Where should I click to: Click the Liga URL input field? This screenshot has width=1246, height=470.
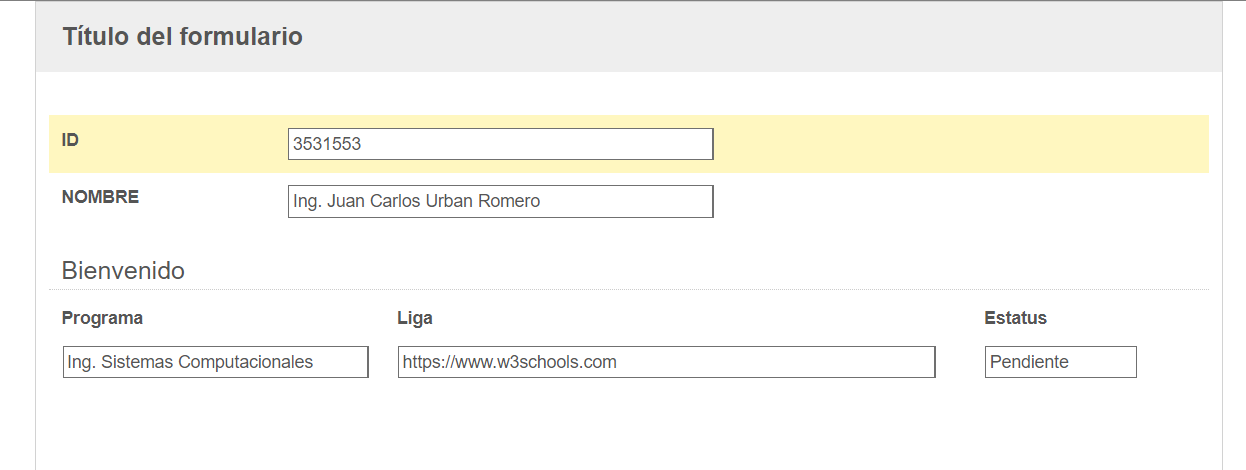[666, 362]
